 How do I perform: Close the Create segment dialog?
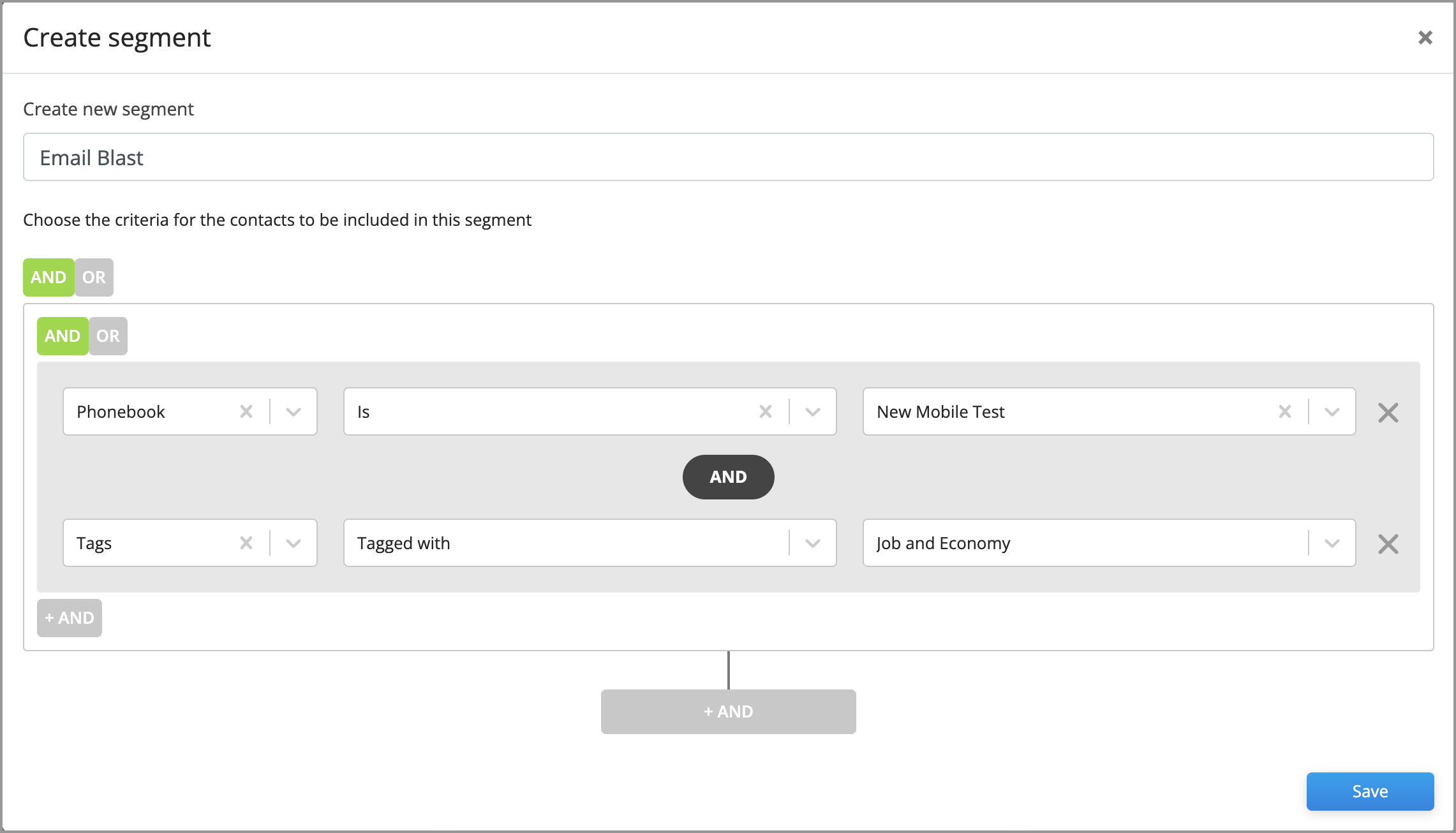pos(1425,38)
